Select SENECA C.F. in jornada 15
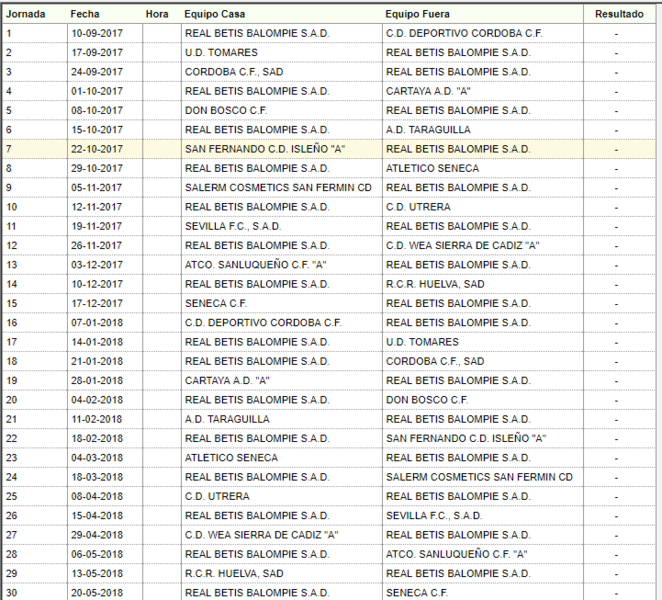662x600 pixels. click(x=216, y=303)
